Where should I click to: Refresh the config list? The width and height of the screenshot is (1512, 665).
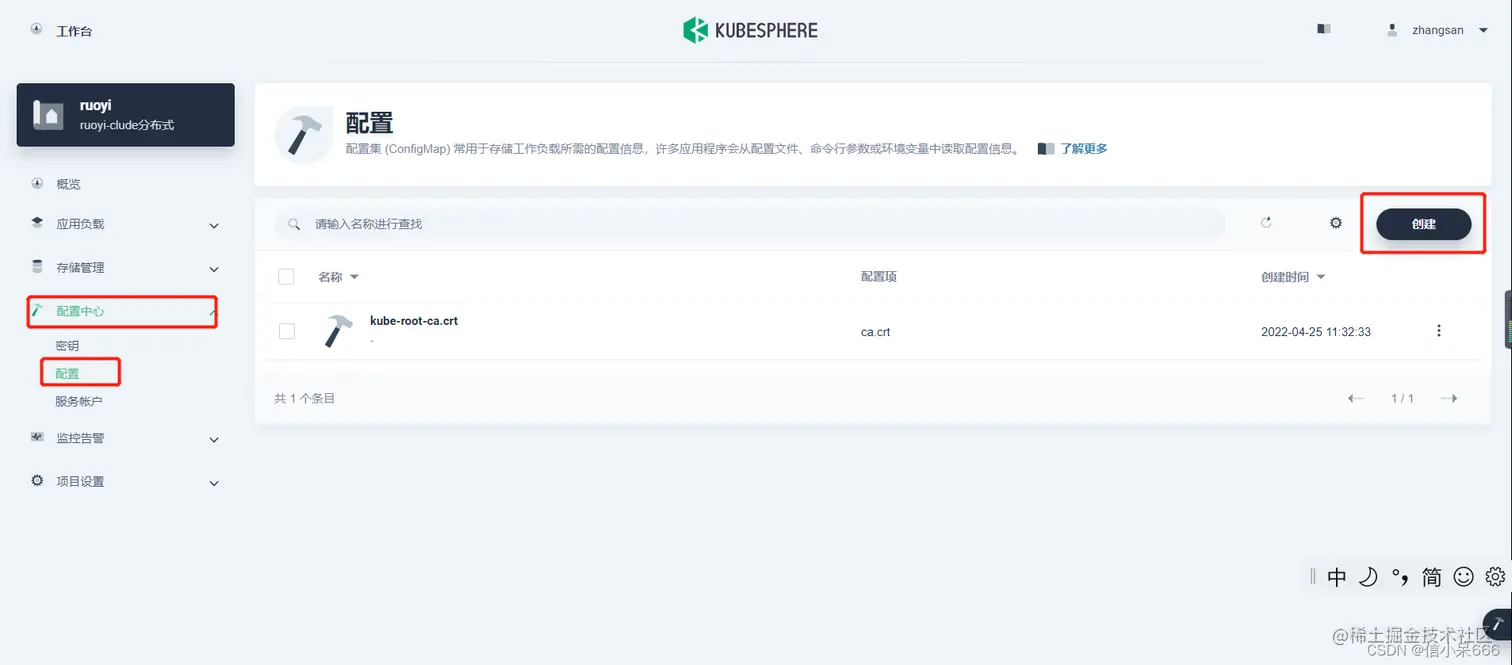(x=1266, y=223)
